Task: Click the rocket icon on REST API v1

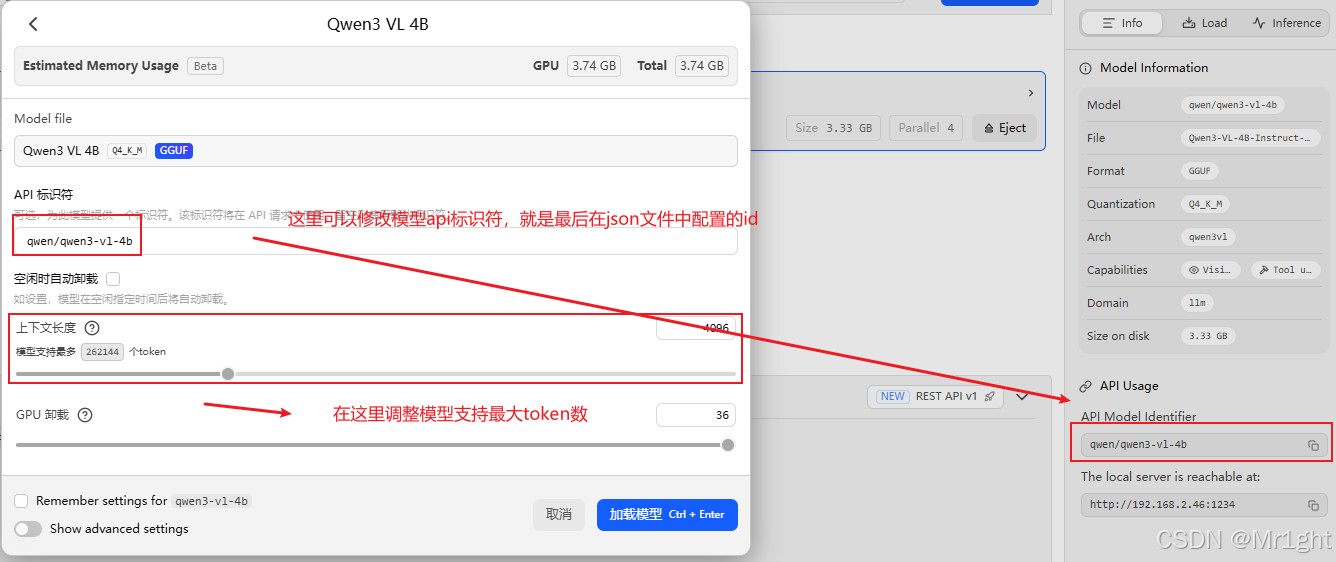Action: coord(989,396)
